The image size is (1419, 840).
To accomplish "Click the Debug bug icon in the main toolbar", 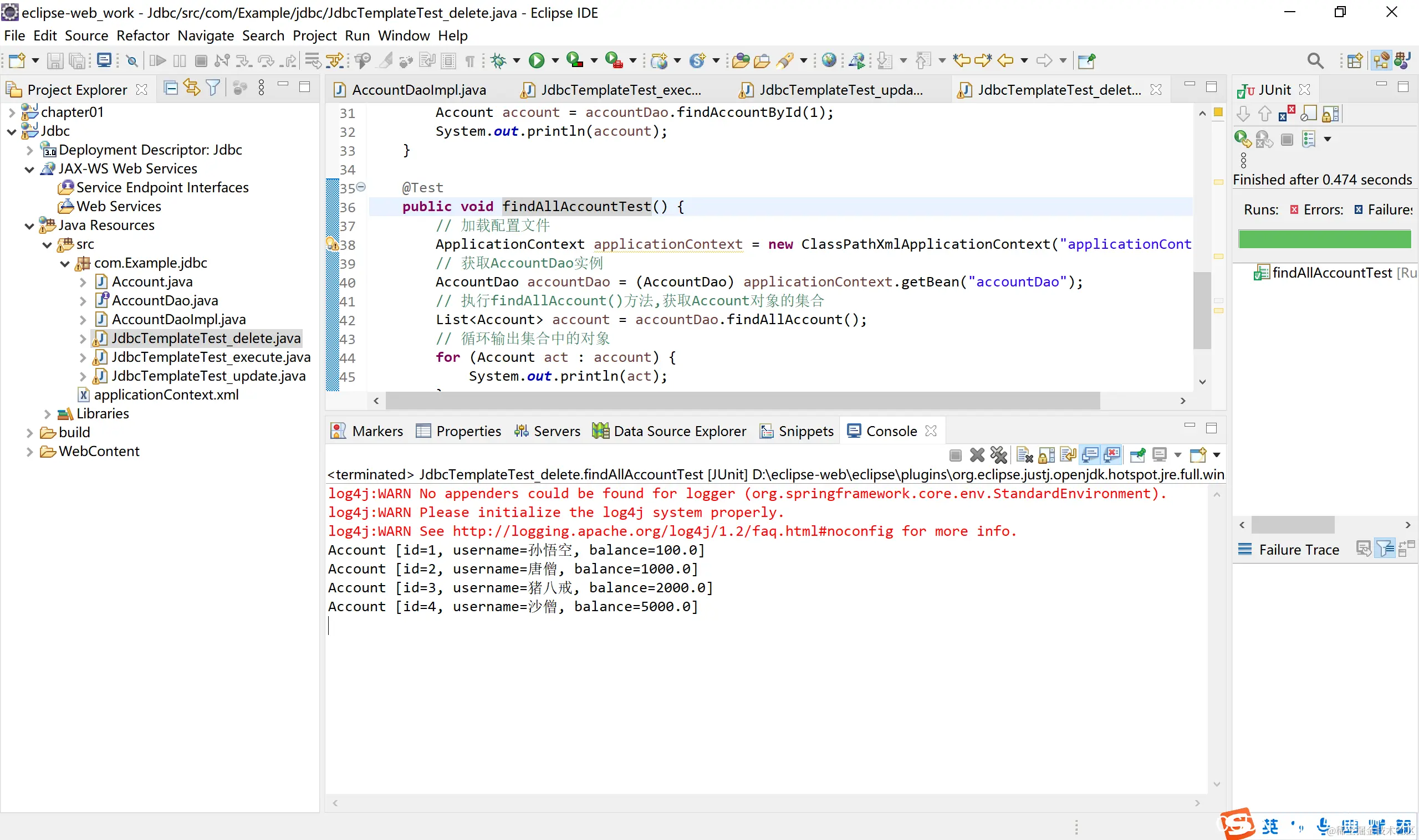I will pos(498,60).
